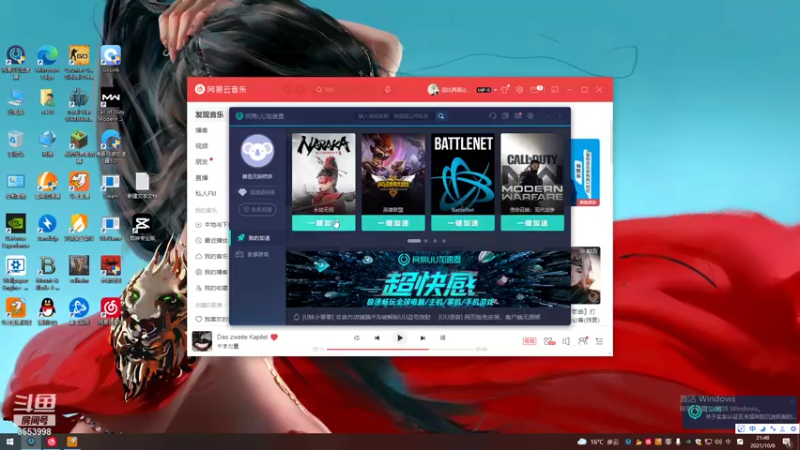This screenshot has width=800, height=450.
Task: Skip to the next track in NetEase music
Action: (422, 338)
